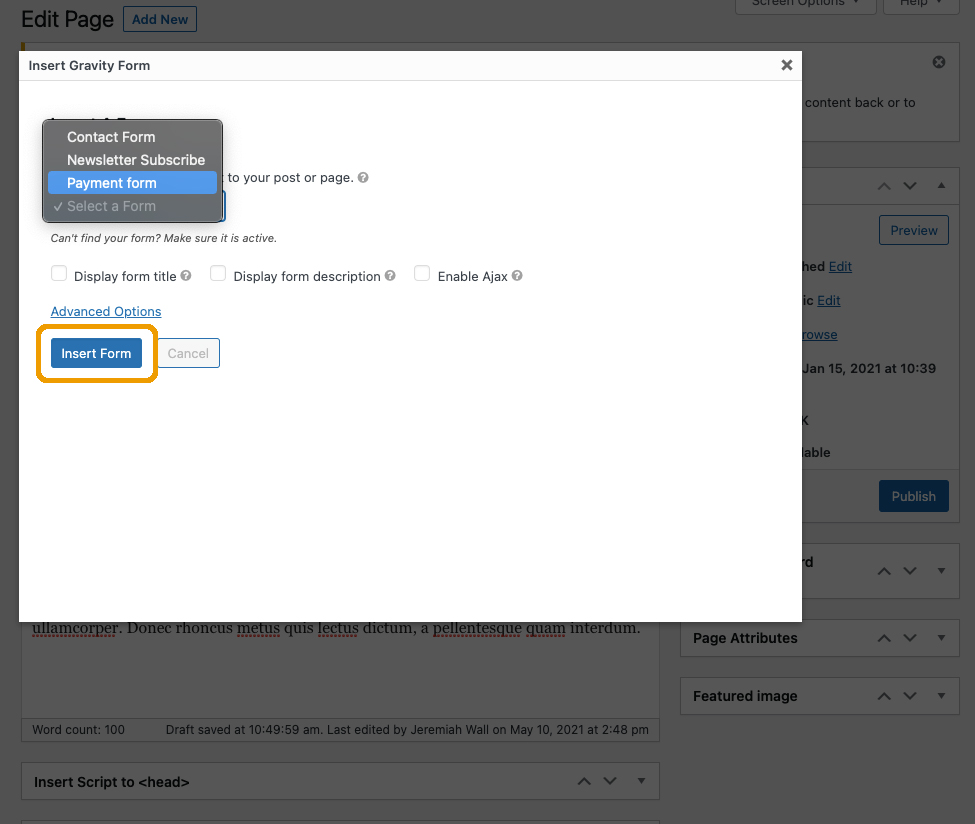Click the Insert Form button

click(96, 353)
